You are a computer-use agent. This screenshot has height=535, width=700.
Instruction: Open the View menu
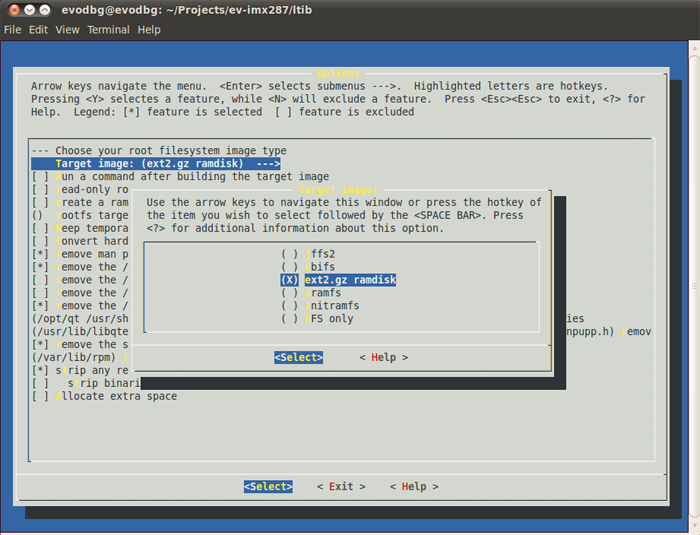click(x=67, y=30)
